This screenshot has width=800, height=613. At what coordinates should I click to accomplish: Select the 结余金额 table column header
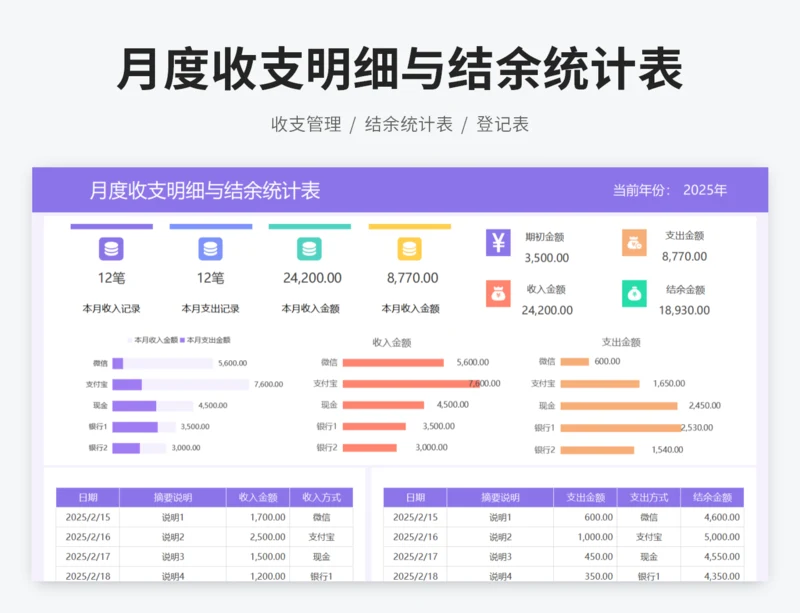[712, 498]
